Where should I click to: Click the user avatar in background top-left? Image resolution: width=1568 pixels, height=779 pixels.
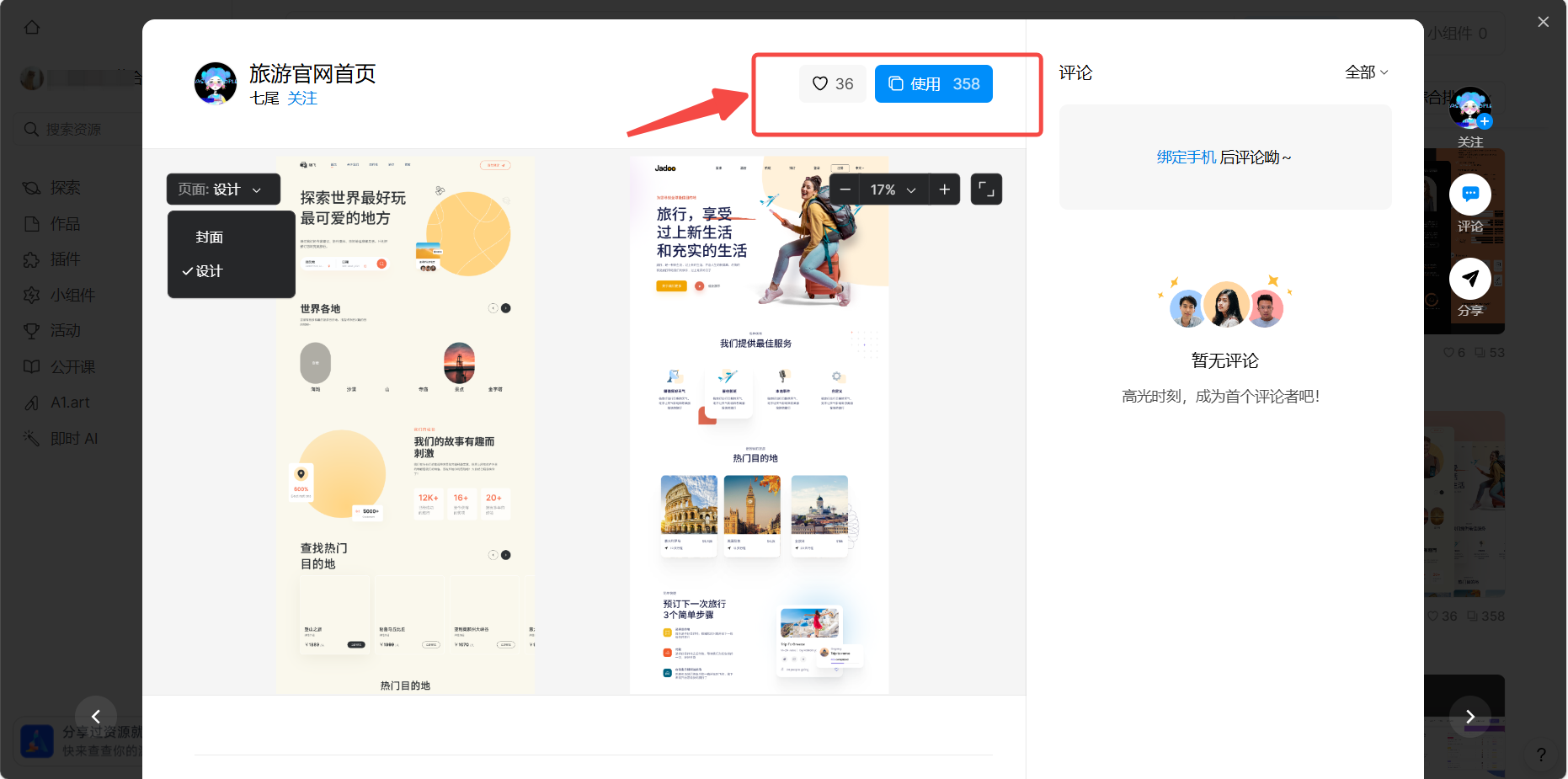tap(32, 78)
